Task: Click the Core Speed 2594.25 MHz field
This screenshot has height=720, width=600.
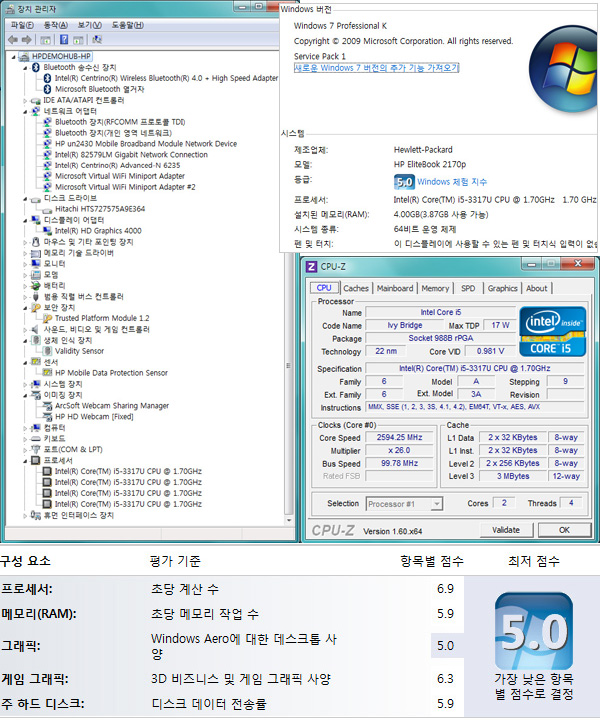Action: point(399,438)
